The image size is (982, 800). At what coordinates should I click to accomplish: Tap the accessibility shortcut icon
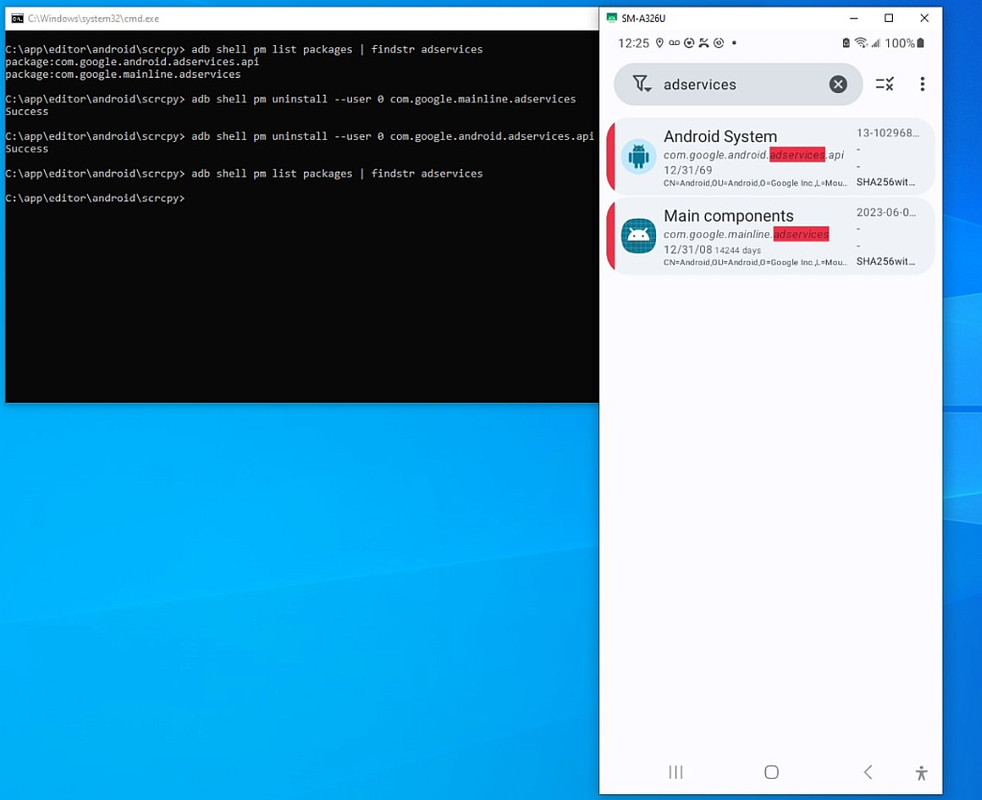[x=921, y=772]
